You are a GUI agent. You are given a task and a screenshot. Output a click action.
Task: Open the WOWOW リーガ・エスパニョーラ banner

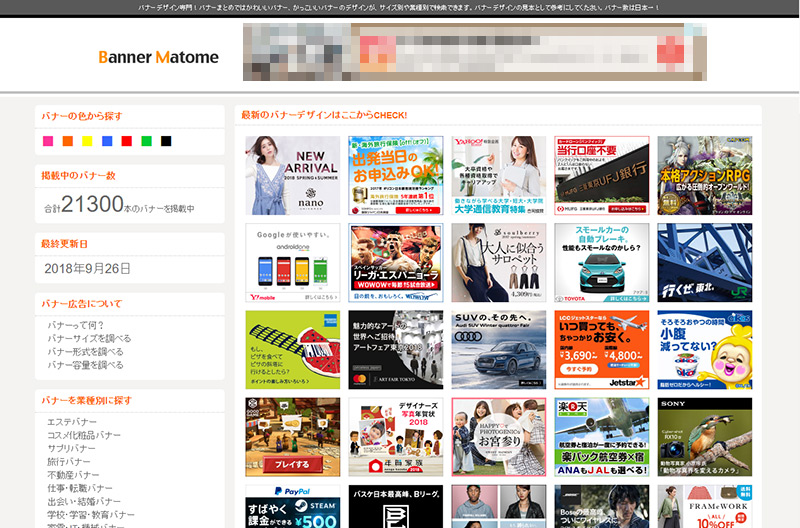coord(395,263)
